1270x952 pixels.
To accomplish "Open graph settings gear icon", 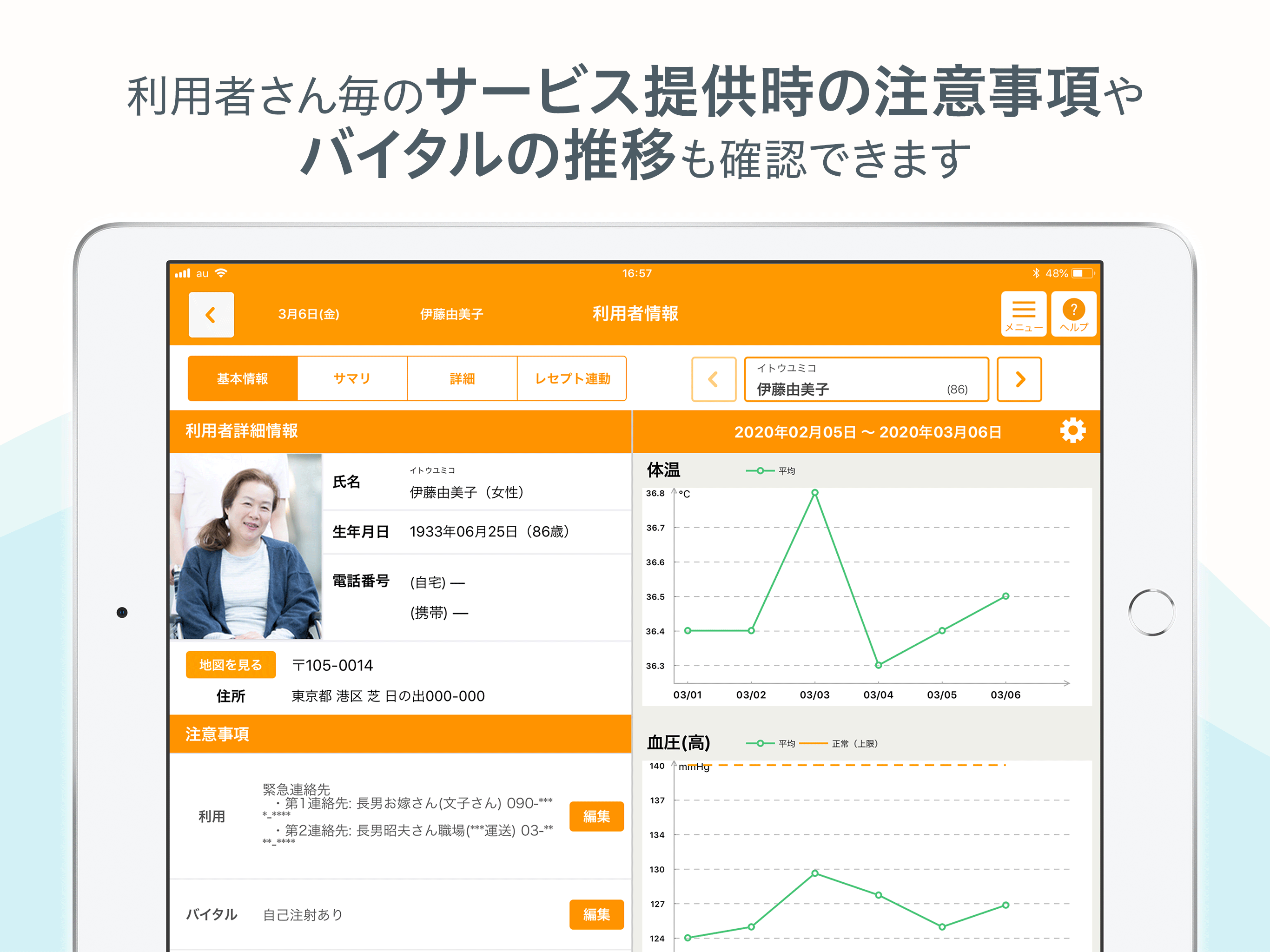I will click(x=1072, y=430).
